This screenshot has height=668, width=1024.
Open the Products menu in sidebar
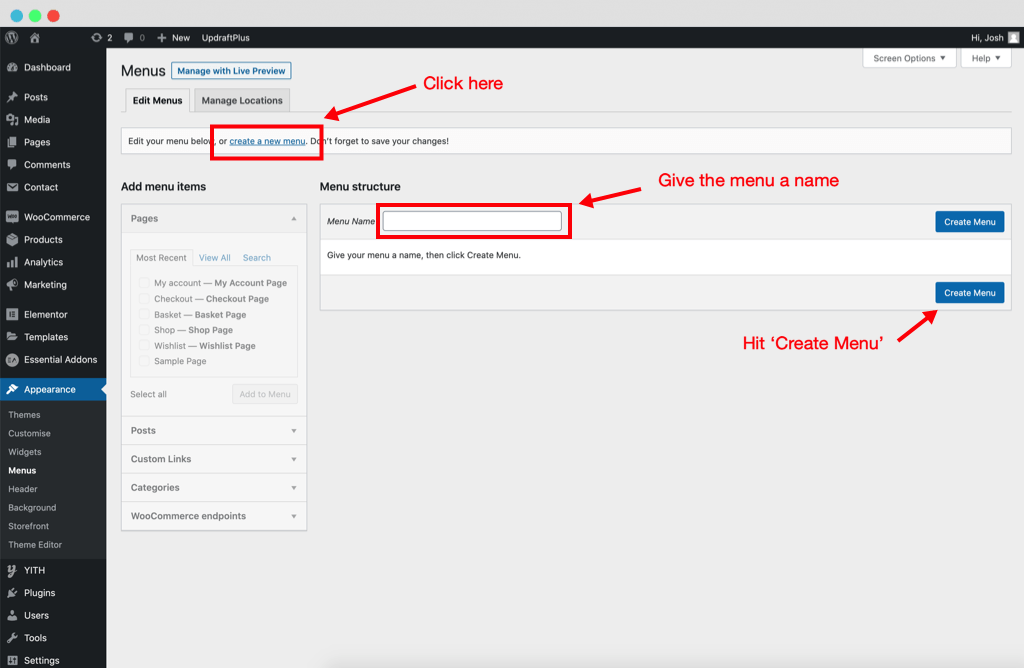click(x=40, y=239)
